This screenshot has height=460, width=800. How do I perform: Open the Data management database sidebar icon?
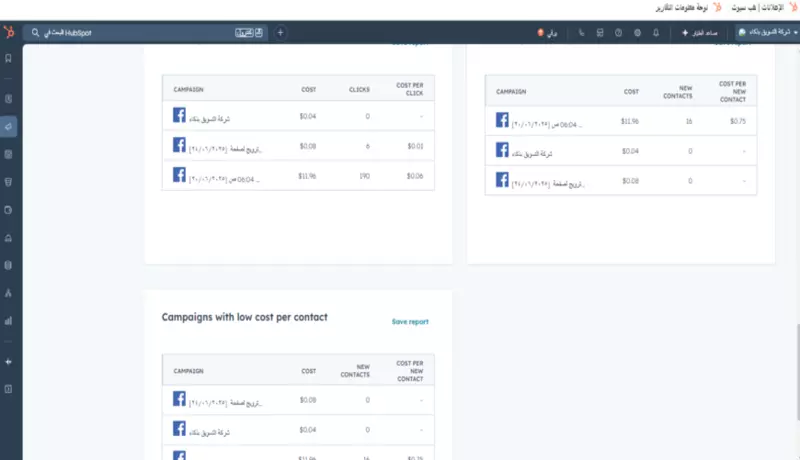[8, 265]
